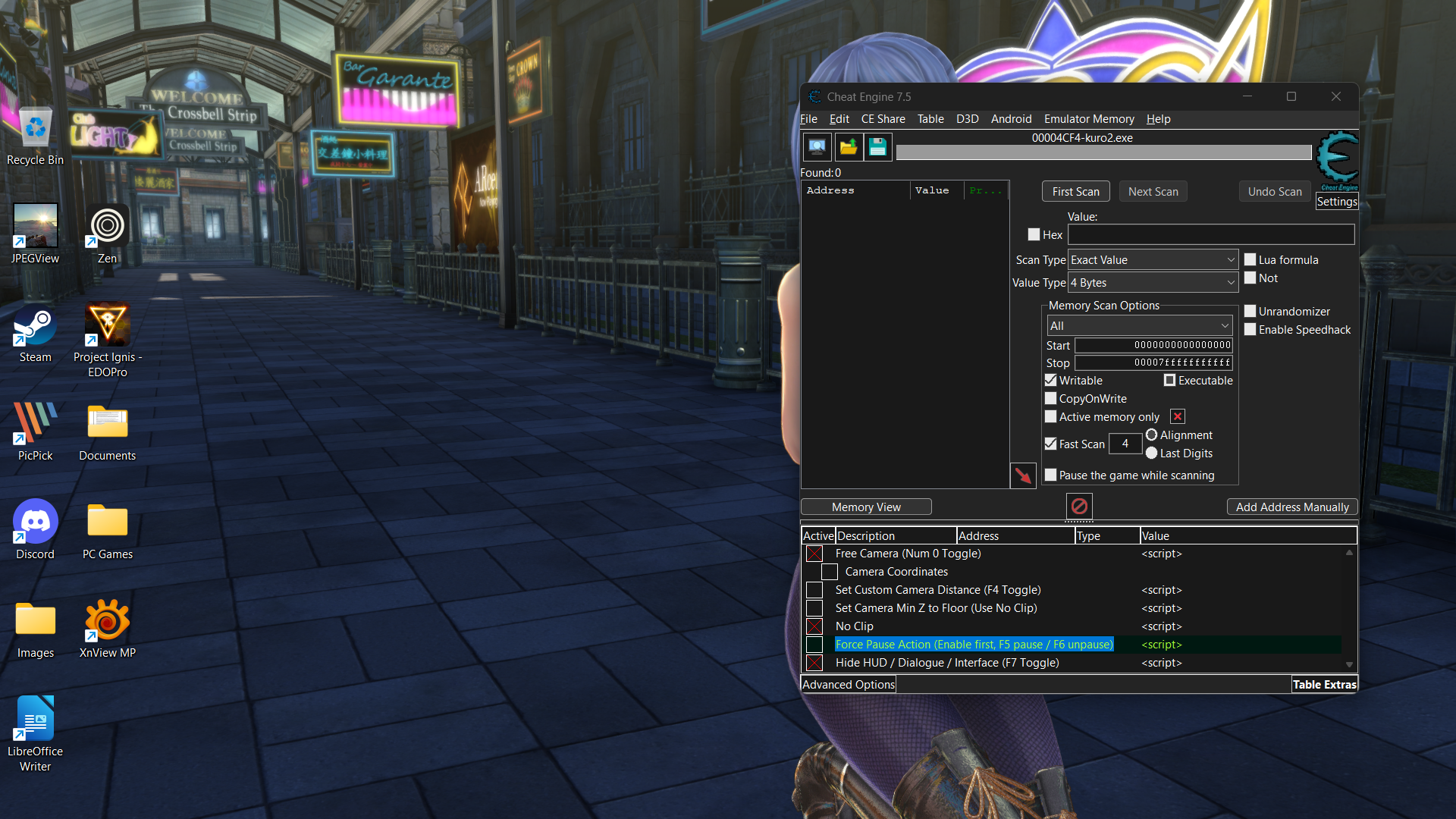The height and width of the screenshot is (819, 1456).
Task: Open the Scan Type dropdown
Action: (1153, 259)
